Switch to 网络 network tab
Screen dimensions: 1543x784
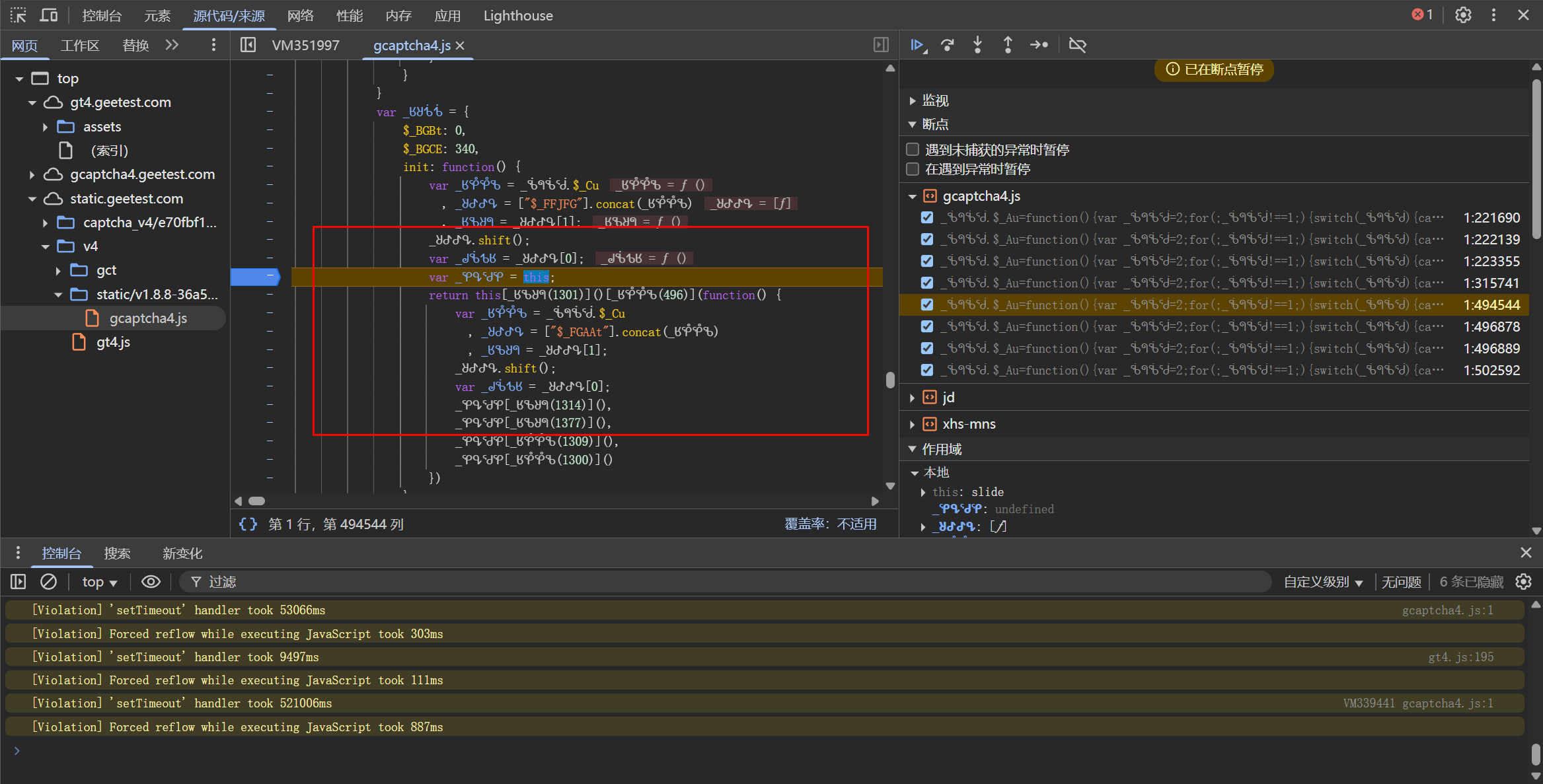[301, 16]
